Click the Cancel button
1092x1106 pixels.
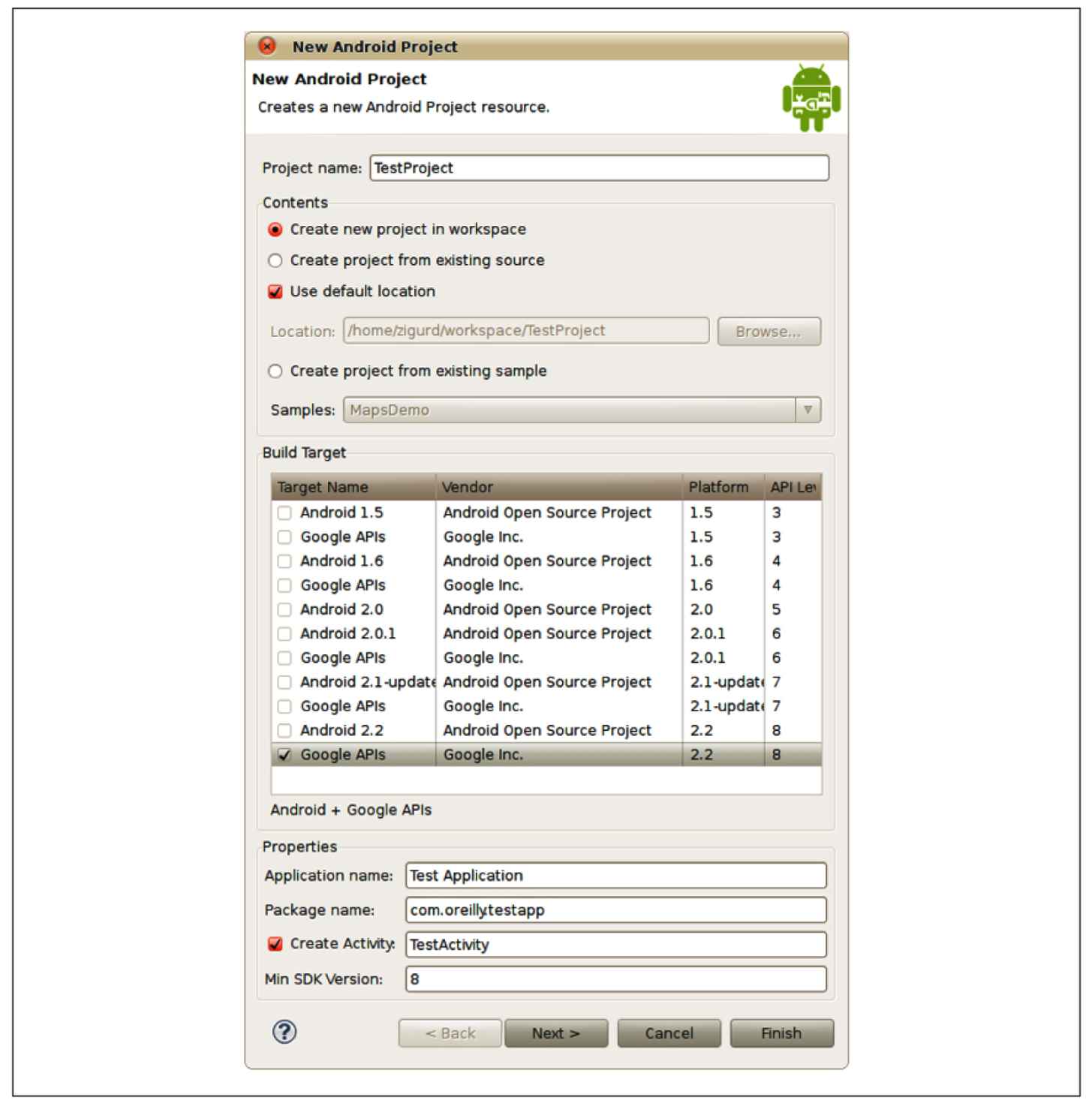click(x=669, y=1033)
